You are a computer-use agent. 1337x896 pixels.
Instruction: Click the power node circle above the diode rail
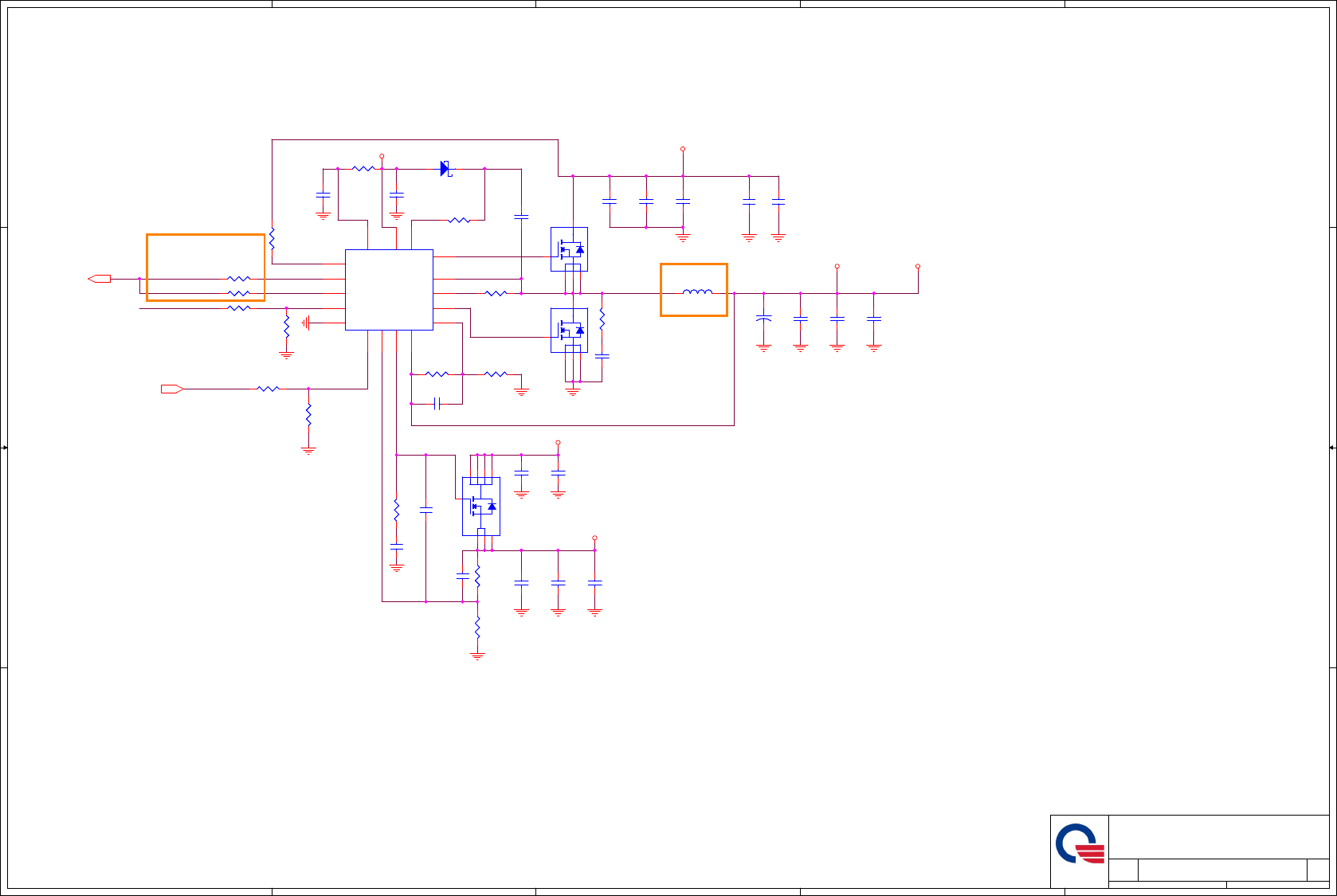pos(382,156)
